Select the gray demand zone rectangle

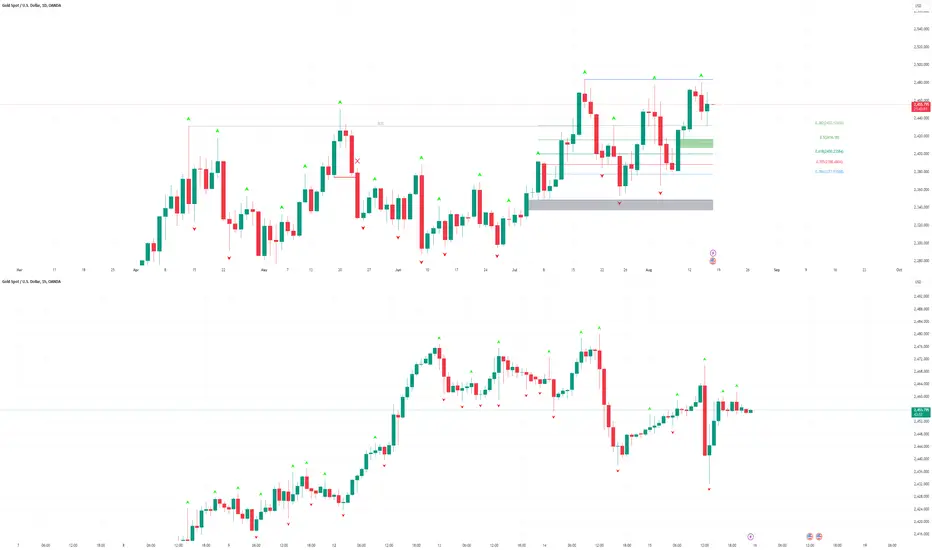tap(620, 205)
